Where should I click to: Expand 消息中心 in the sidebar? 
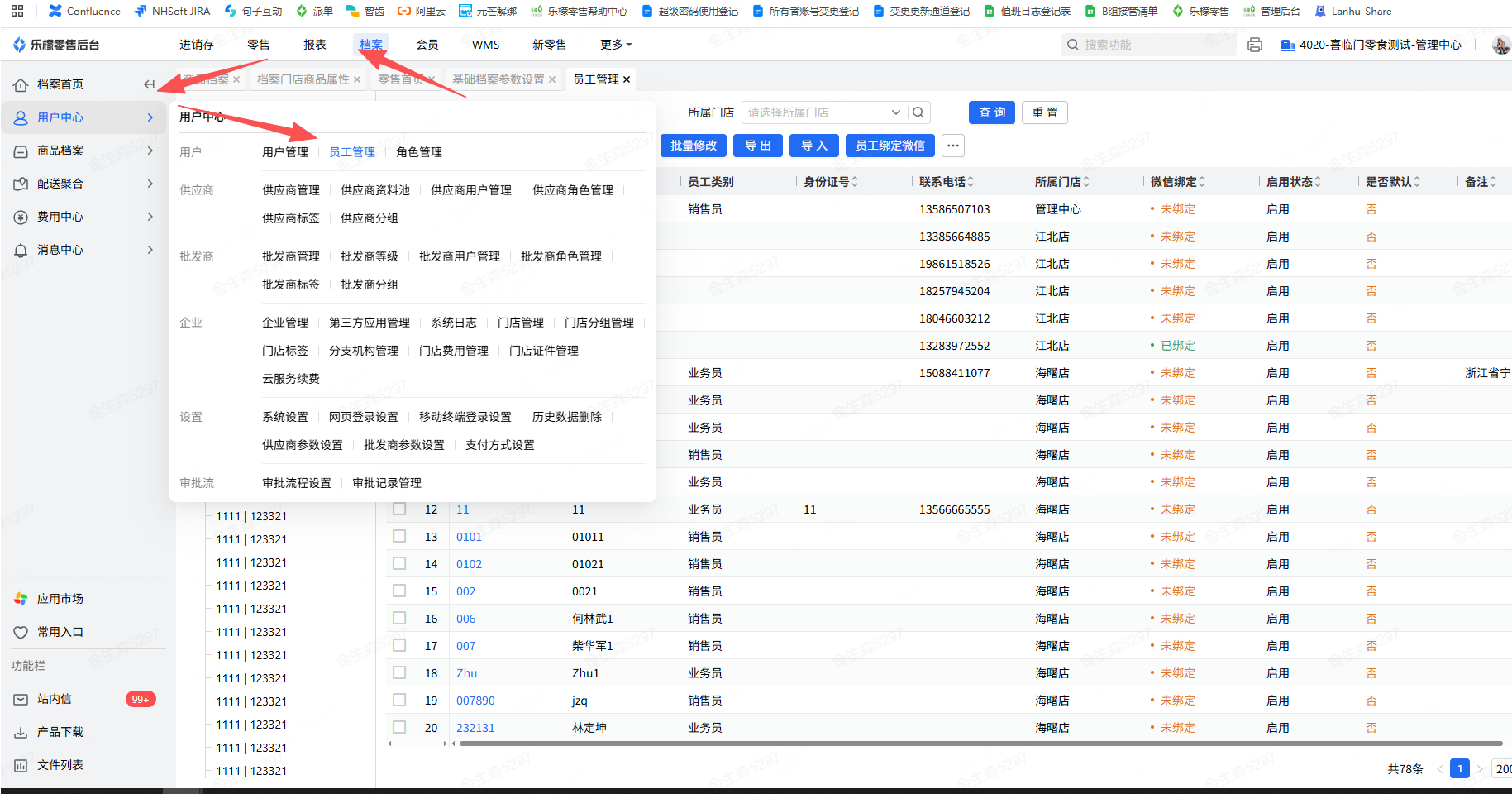[x=83, y=250]
